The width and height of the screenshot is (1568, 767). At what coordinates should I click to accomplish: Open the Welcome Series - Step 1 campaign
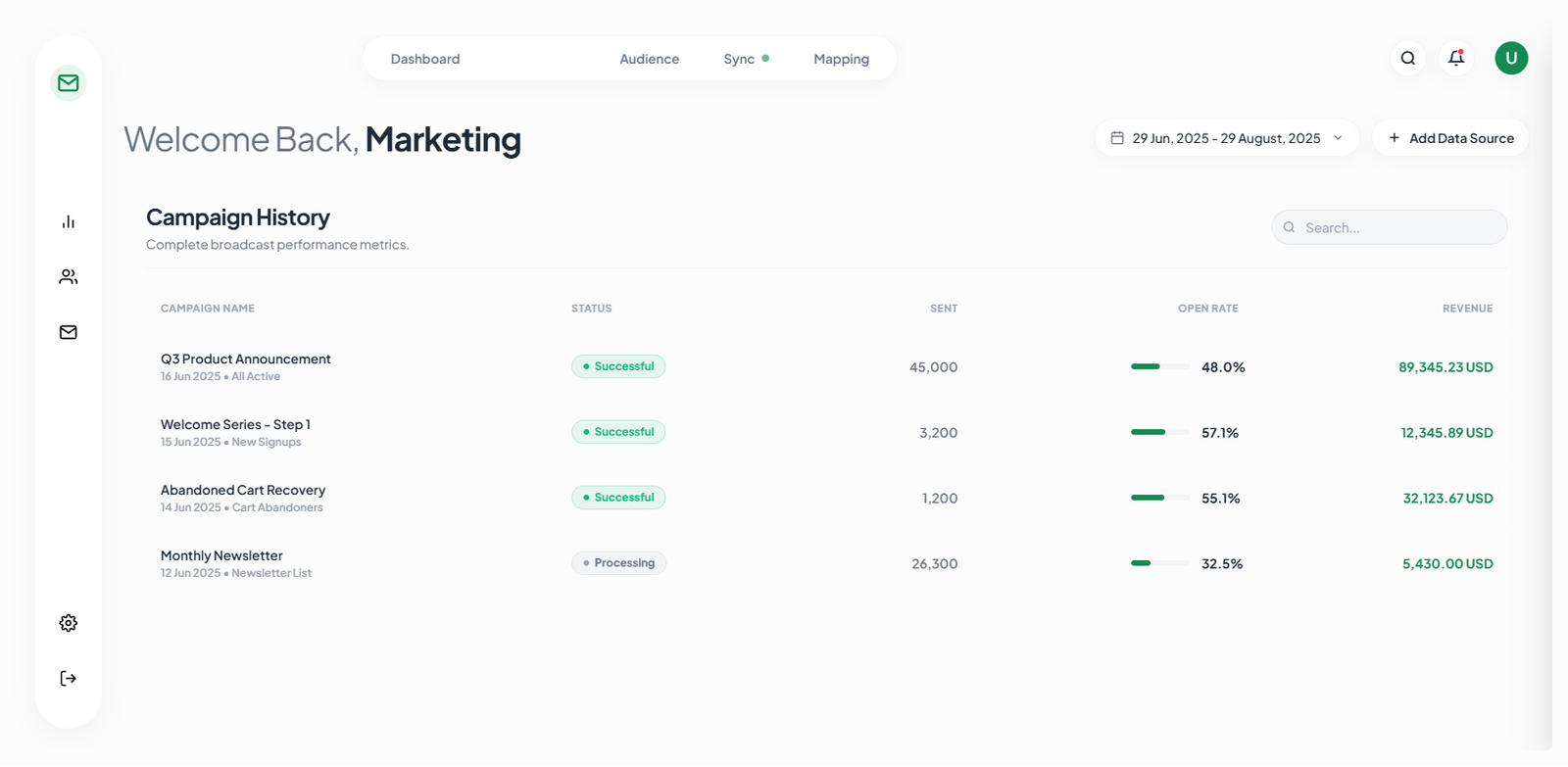pyautogui.click(x=235, y=425)
